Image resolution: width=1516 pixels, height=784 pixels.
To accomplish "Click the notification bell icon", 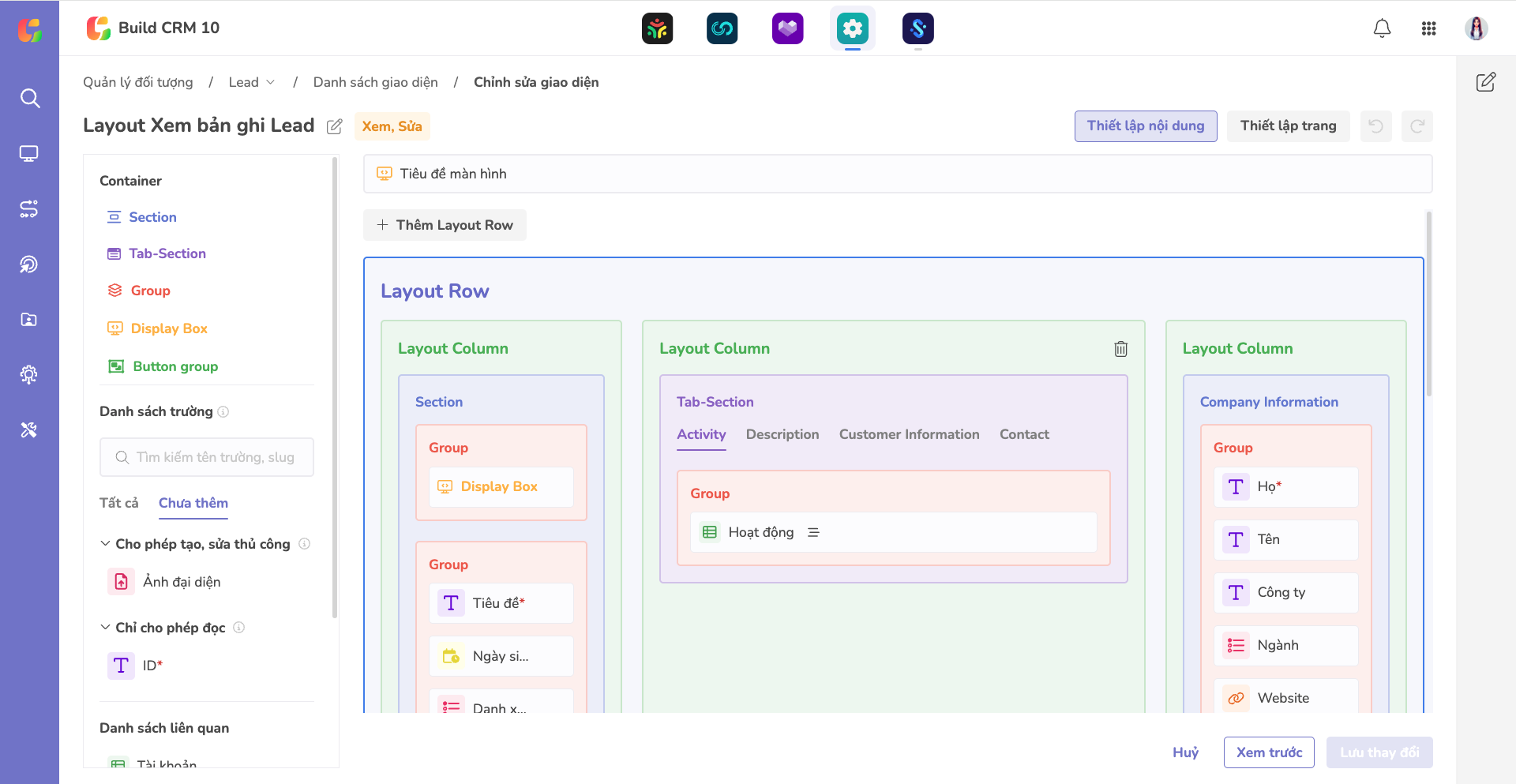I will 1382,29.
